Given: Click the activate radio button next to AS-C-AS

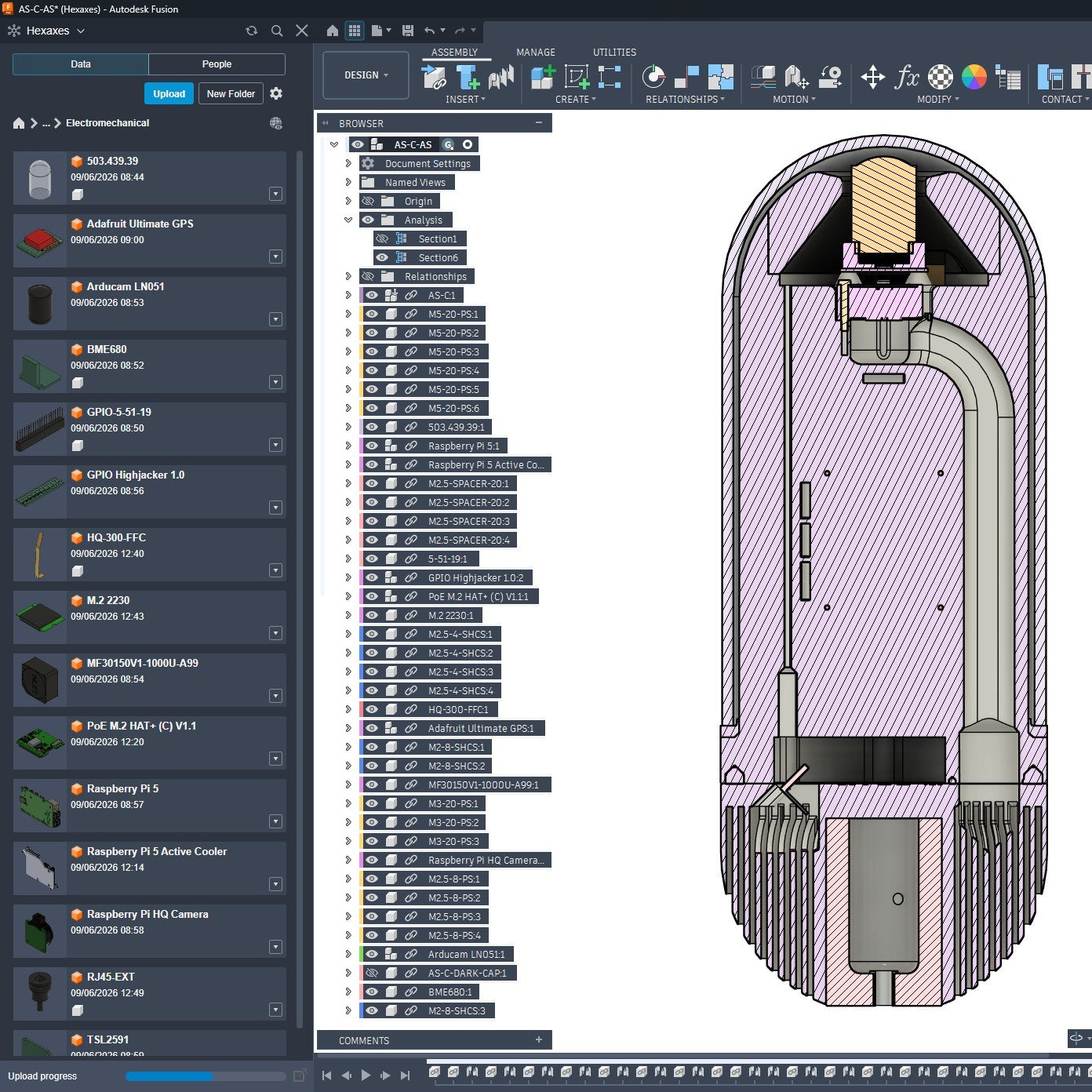Looking at the screenshot, I should point(468,144).
